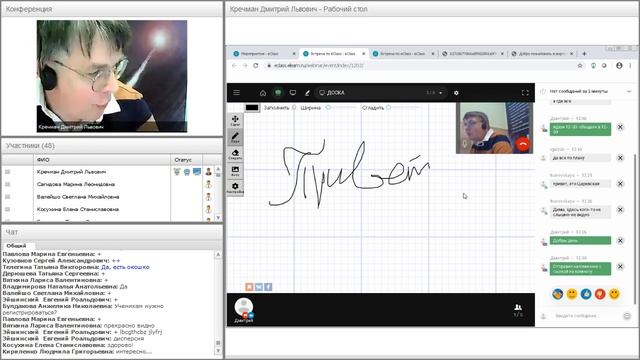Switch to the active Встреча eClass tab
Image resolution: width=640 pixels, height=360 pixels.
[333, 53]
